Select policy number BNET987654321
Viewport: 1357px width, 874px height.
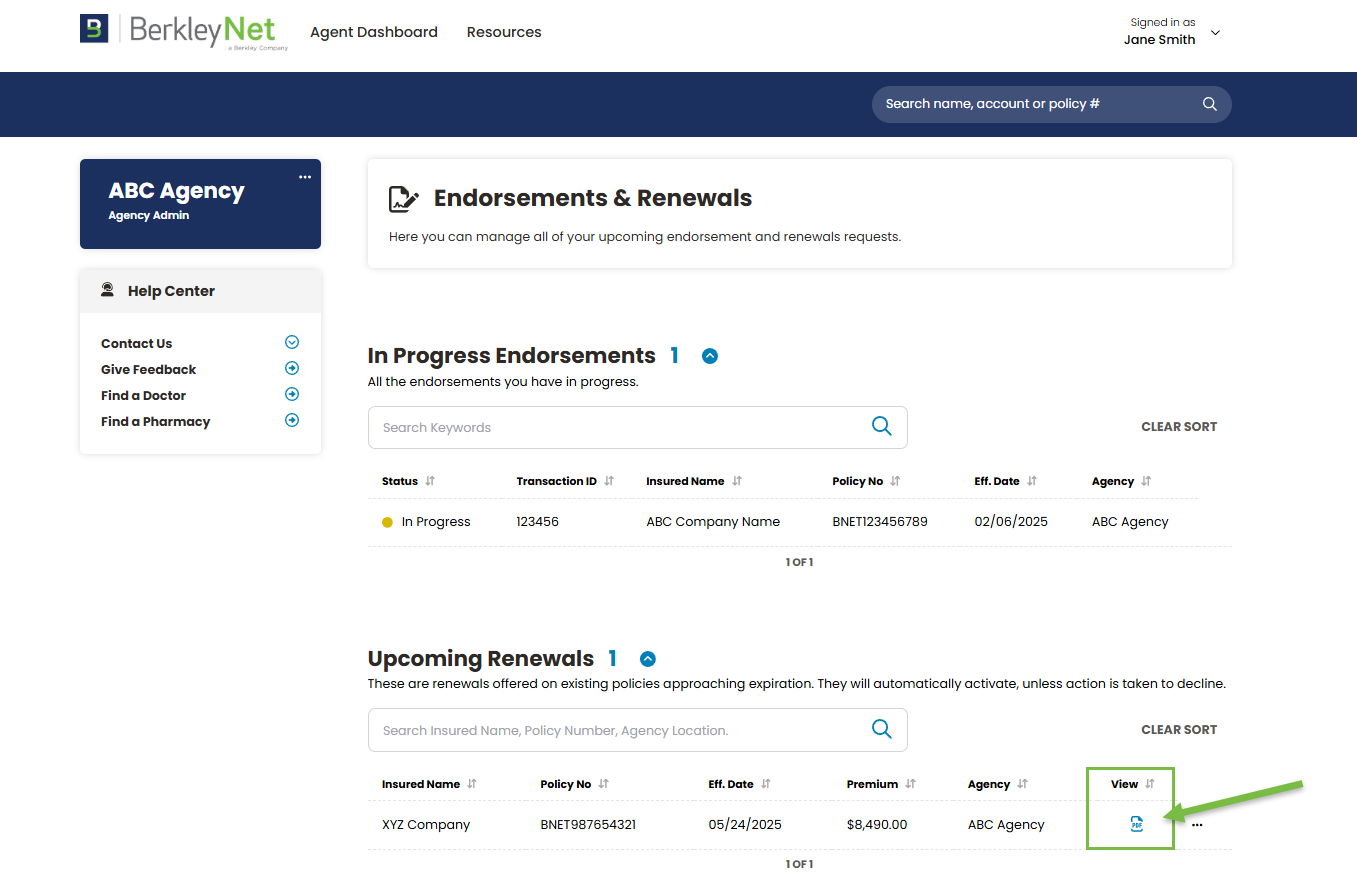click(588, 825)
